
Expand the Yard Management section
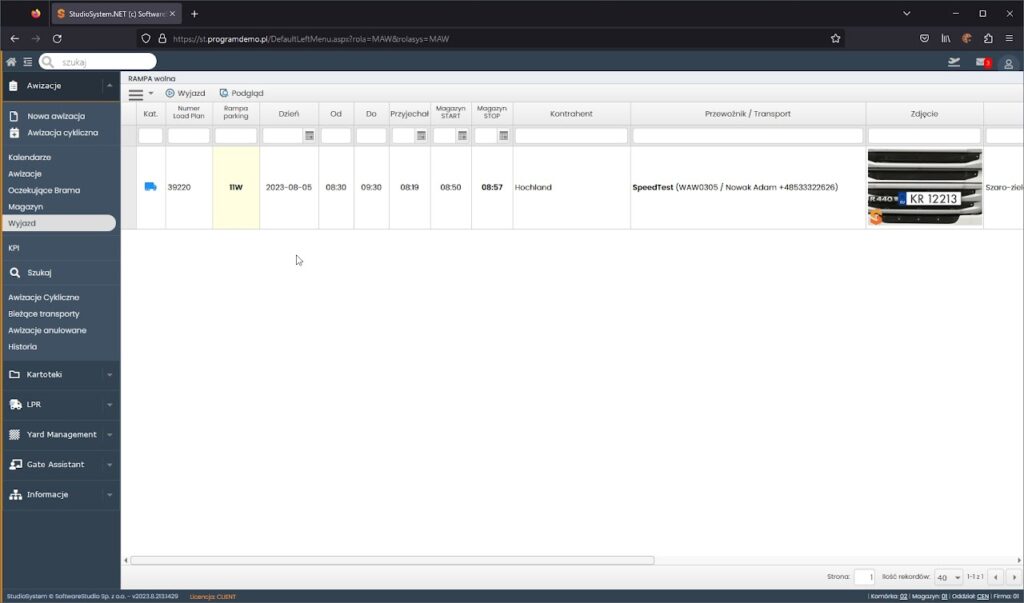point(60,434)
